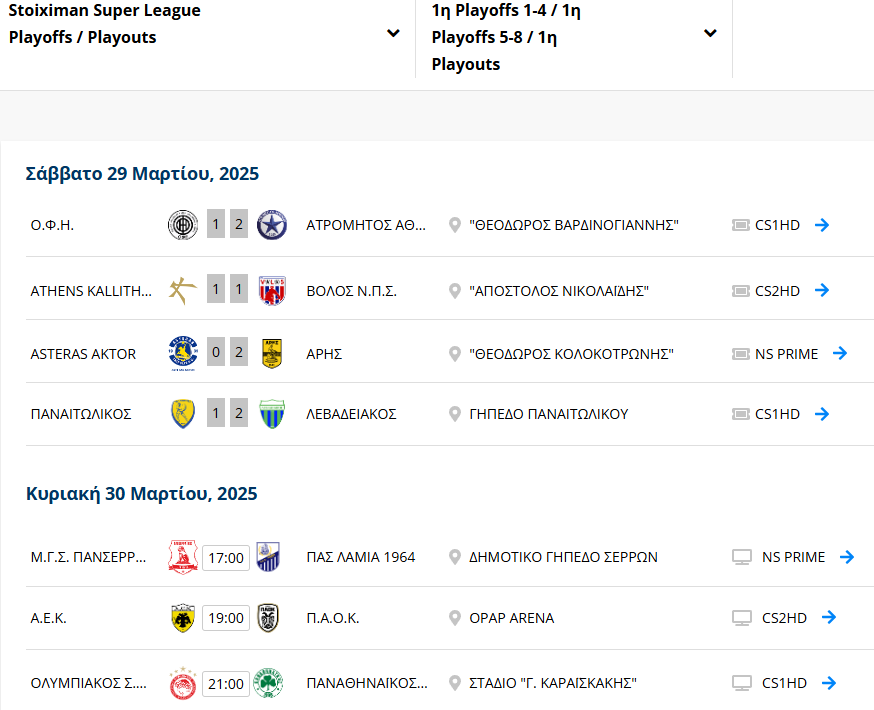
Task: Click the ΠΑΝΑΙΤΩΛΙΚΟΣ team name
Action: point(81,414)
